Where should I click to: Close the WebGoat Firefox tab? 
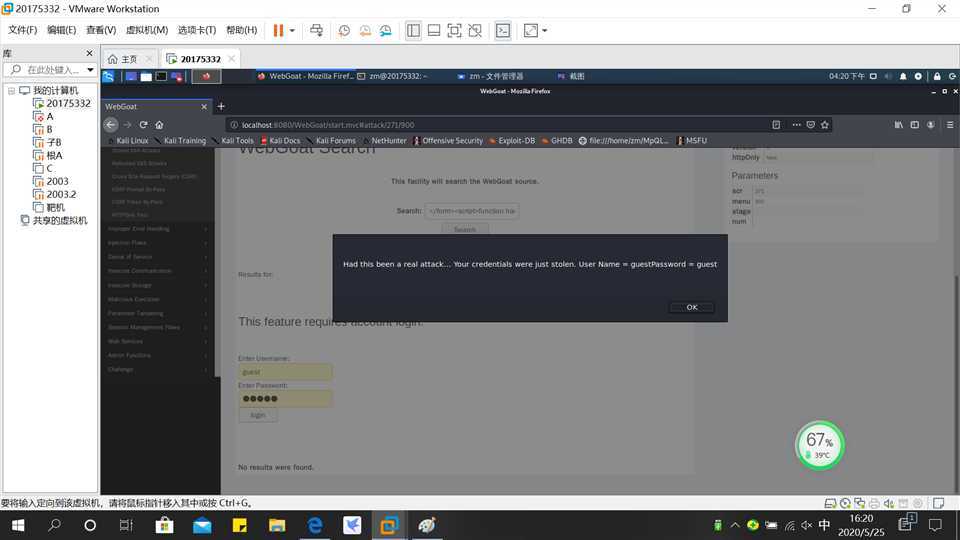204,107
